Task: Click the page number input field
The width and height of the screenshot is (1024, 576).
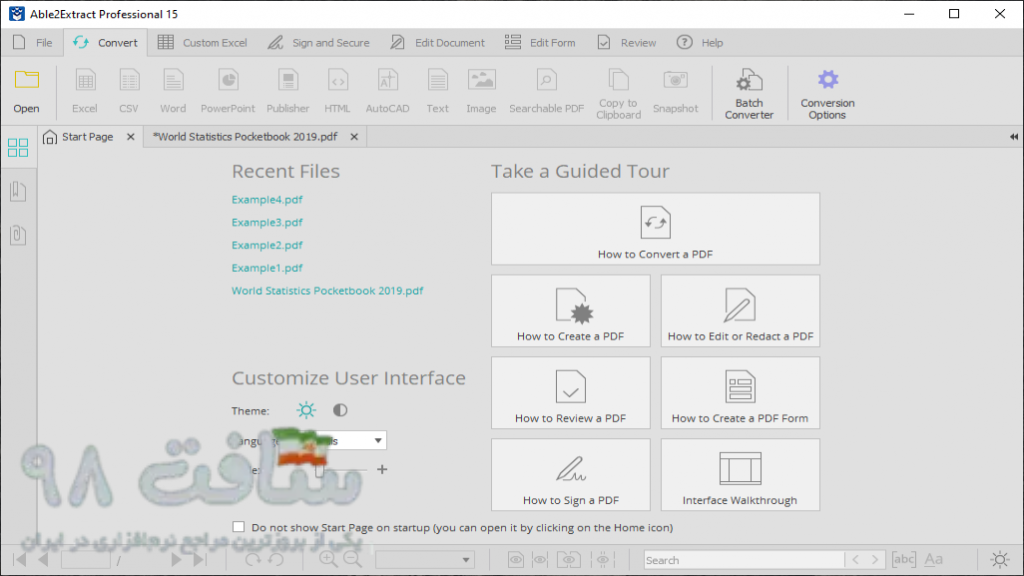Action: click(x=86, y=560)
